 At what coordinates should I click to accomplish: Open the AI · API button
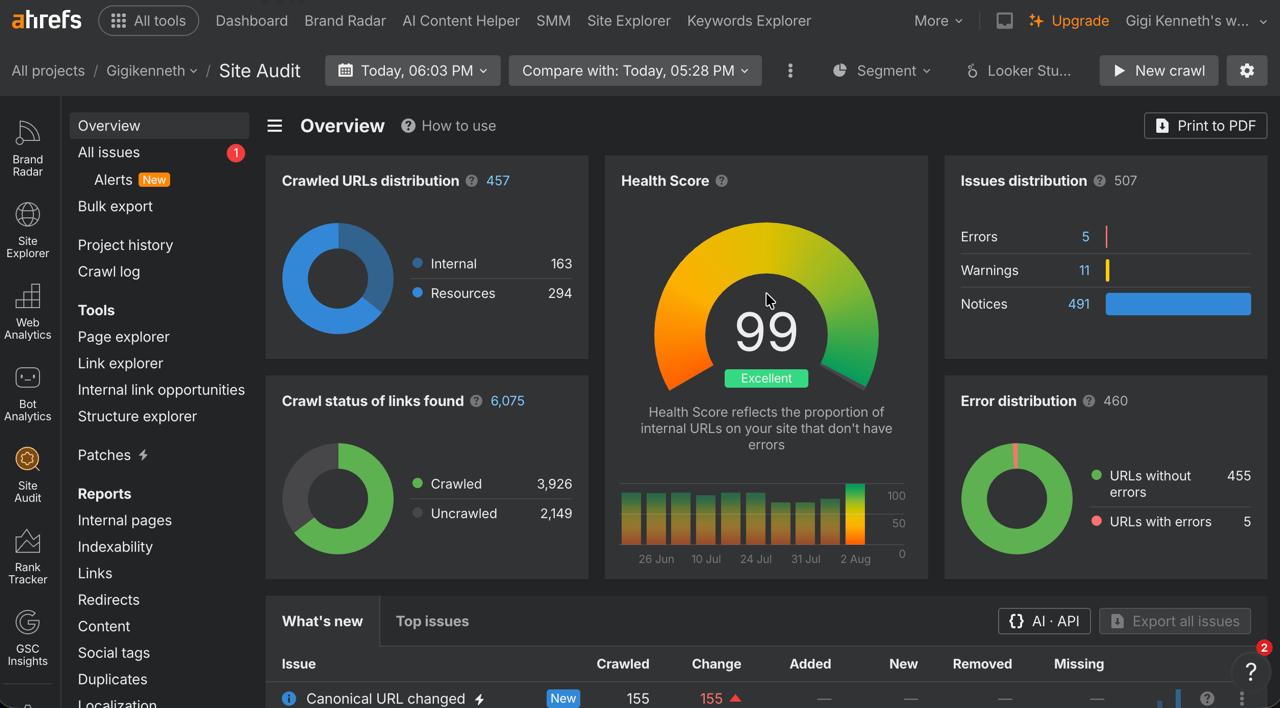pyautogui.click(x=1044, y=621)
